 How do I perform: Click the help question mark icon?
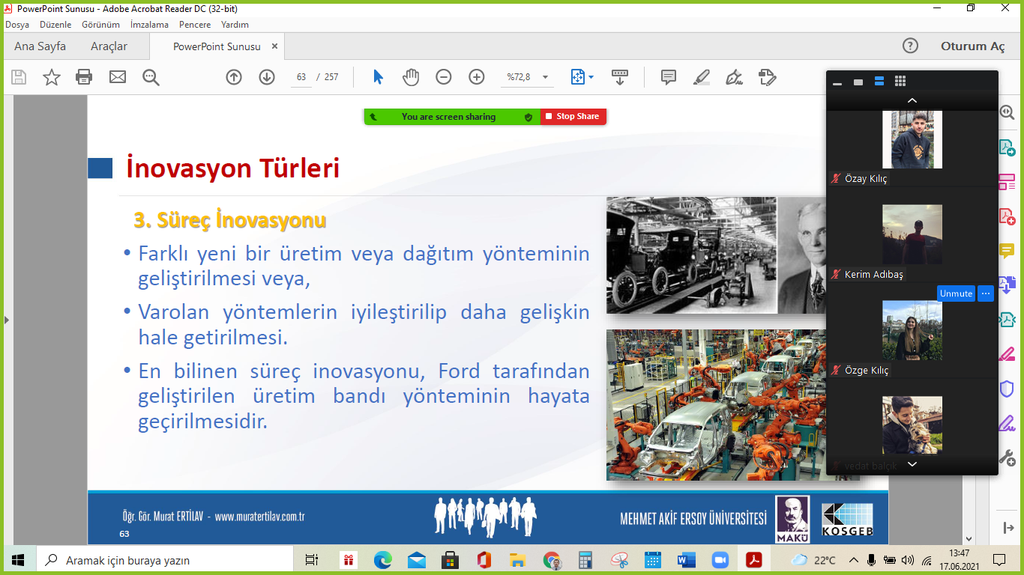[910, 46]
